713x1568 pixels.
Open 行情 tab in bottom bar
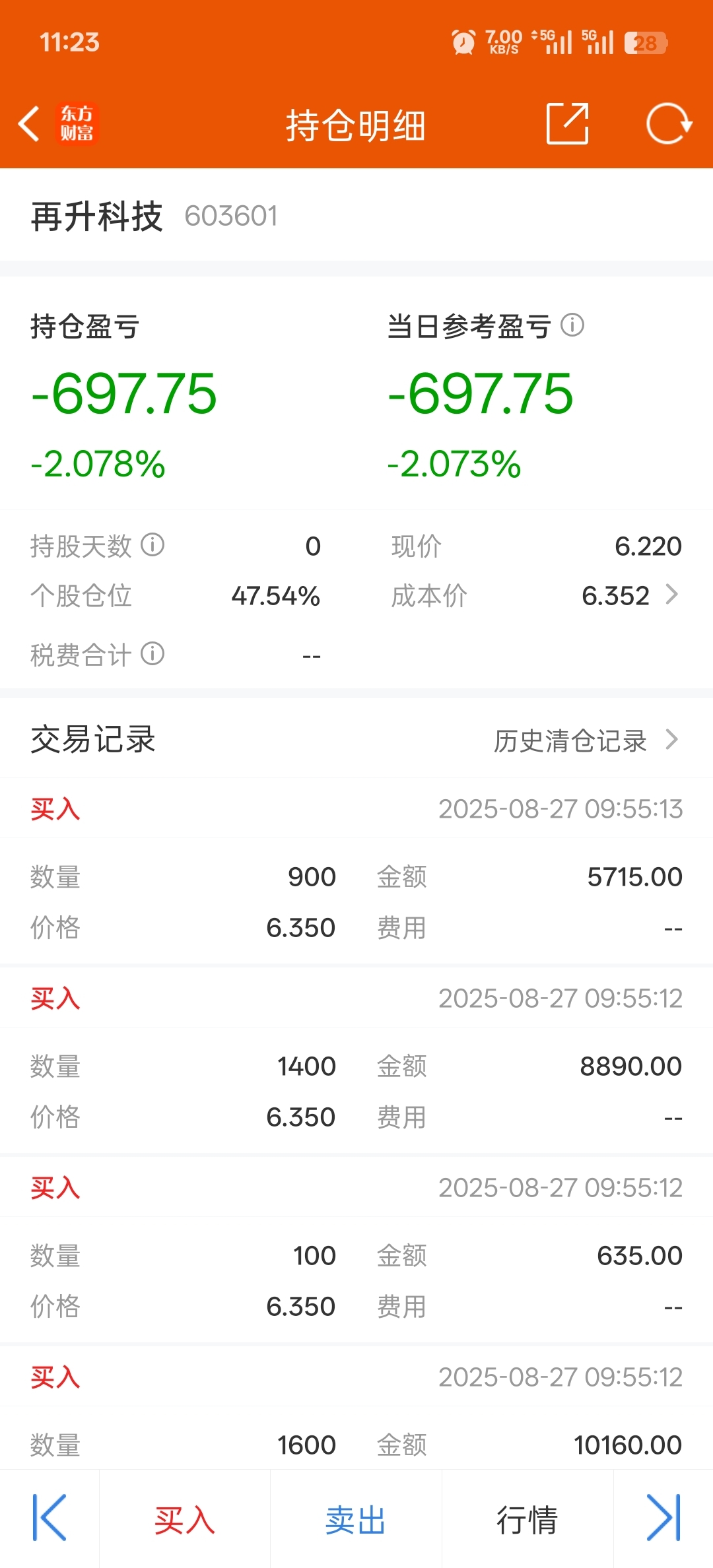pos(527,1520)
